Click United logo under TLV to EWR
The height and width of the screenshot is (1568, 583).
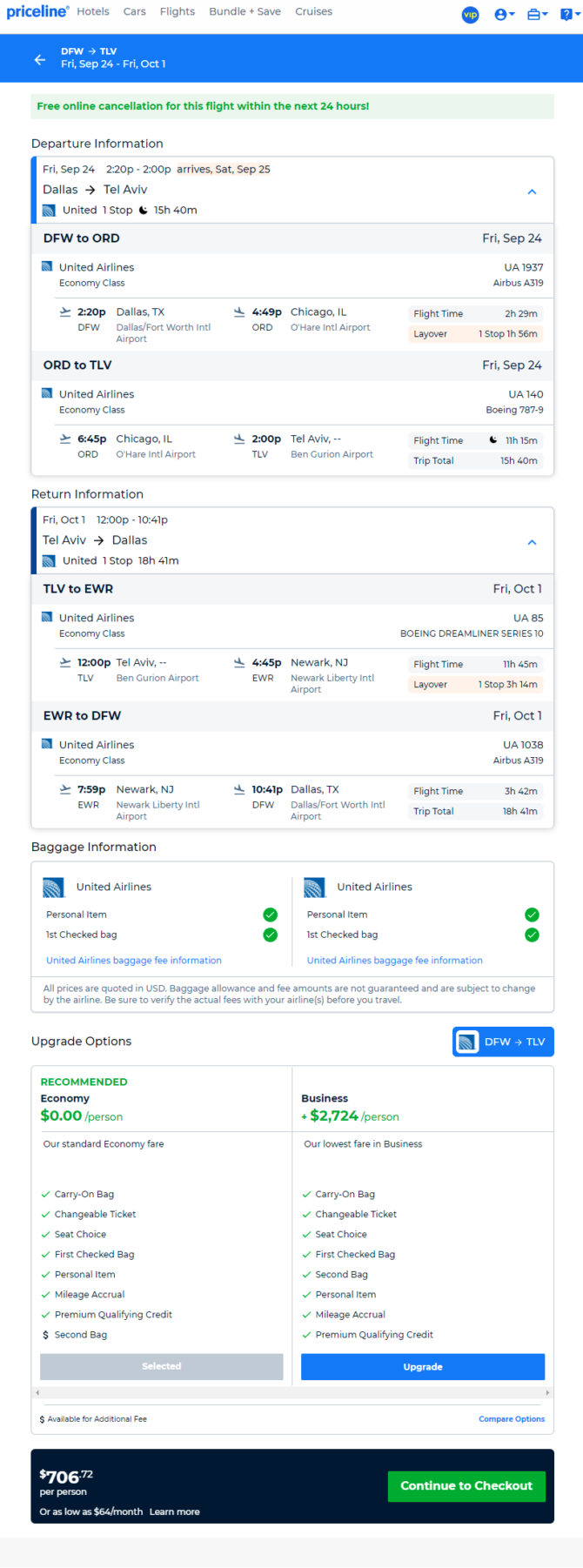(x=47, y=617)
